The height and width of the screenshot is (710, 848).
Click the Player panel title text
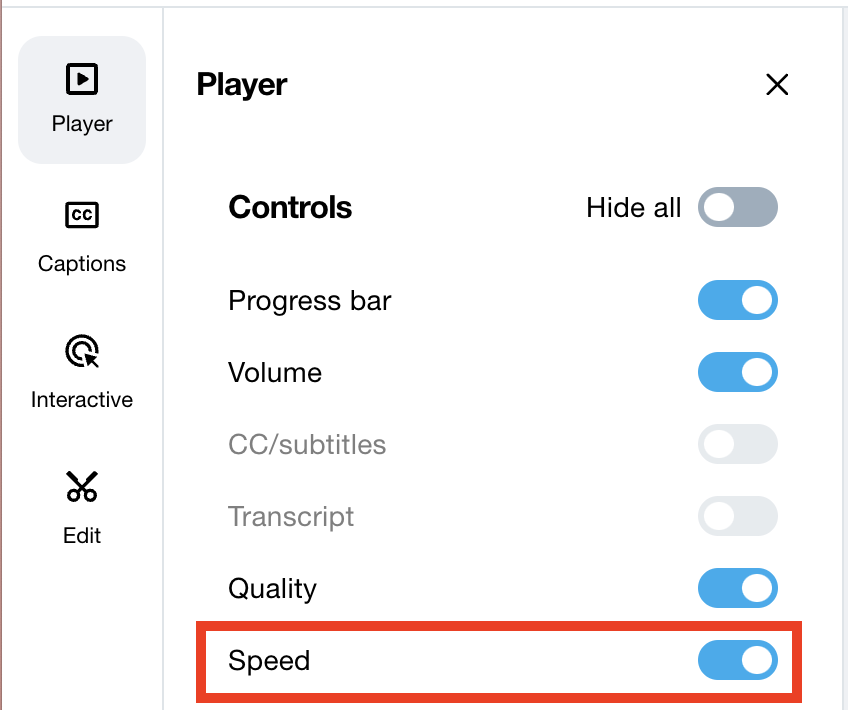(x=240, y=85)
